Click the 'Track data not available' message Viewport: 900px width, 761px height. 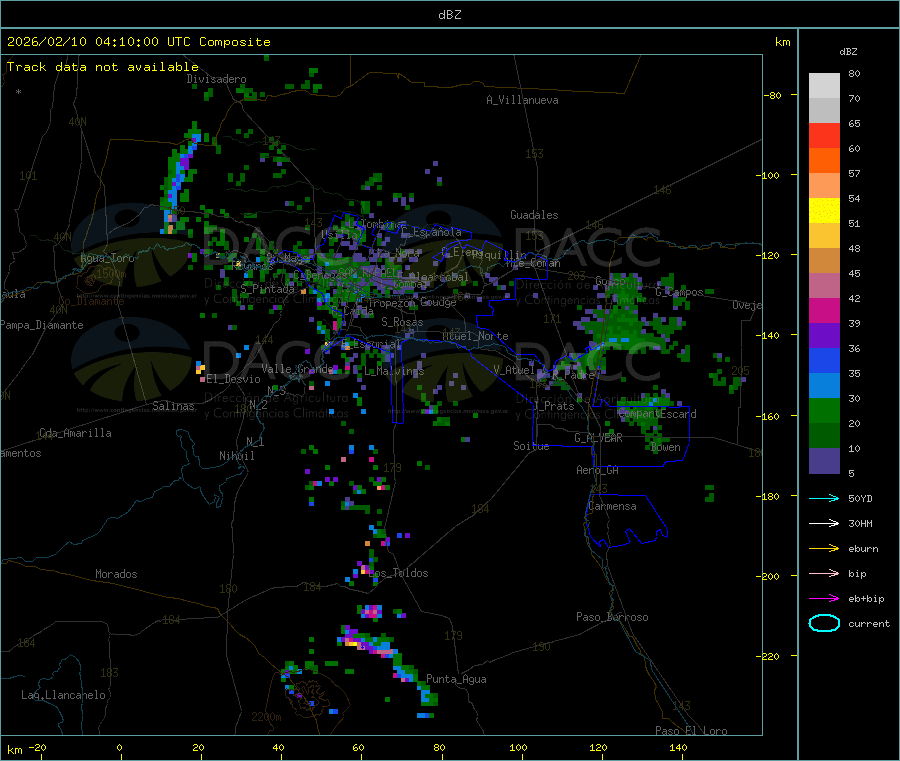coord(102,67)
